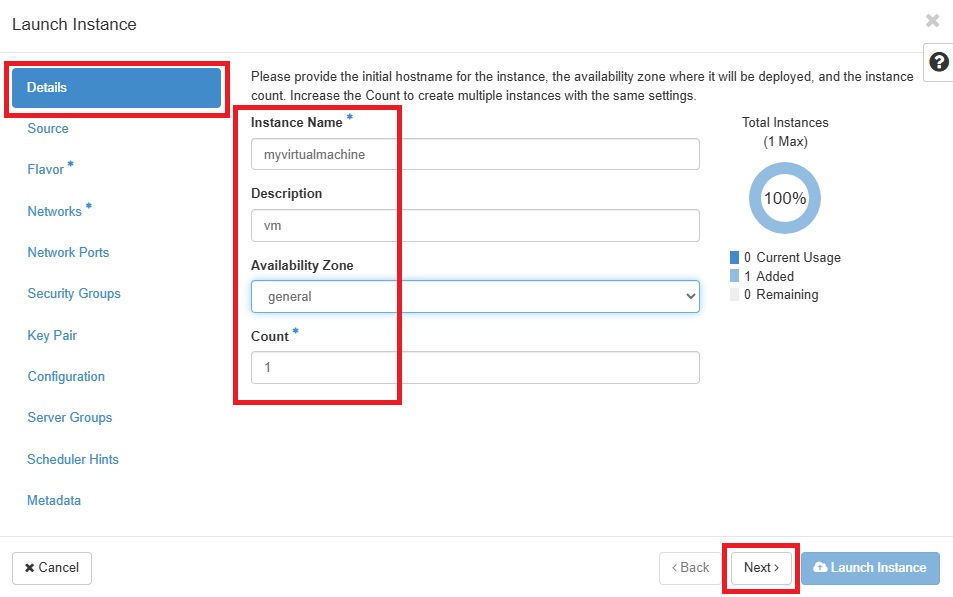Open the Flavor step
This screenshot has height=597, width=953.
pyautogui.click(x=46, y=170)
